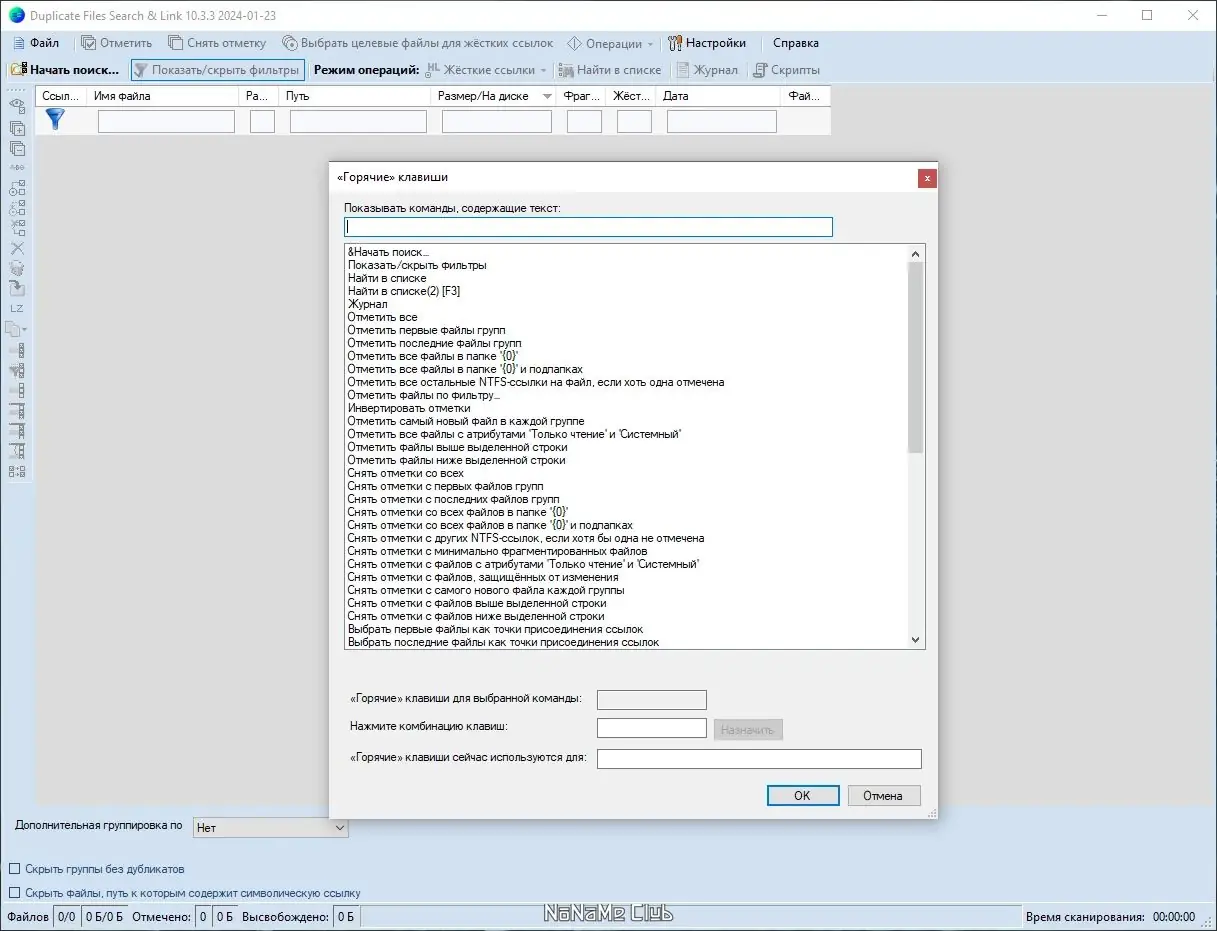Click the X remove-marks icon in sidebar
1217x931 pixels.
tap(17, 248)
